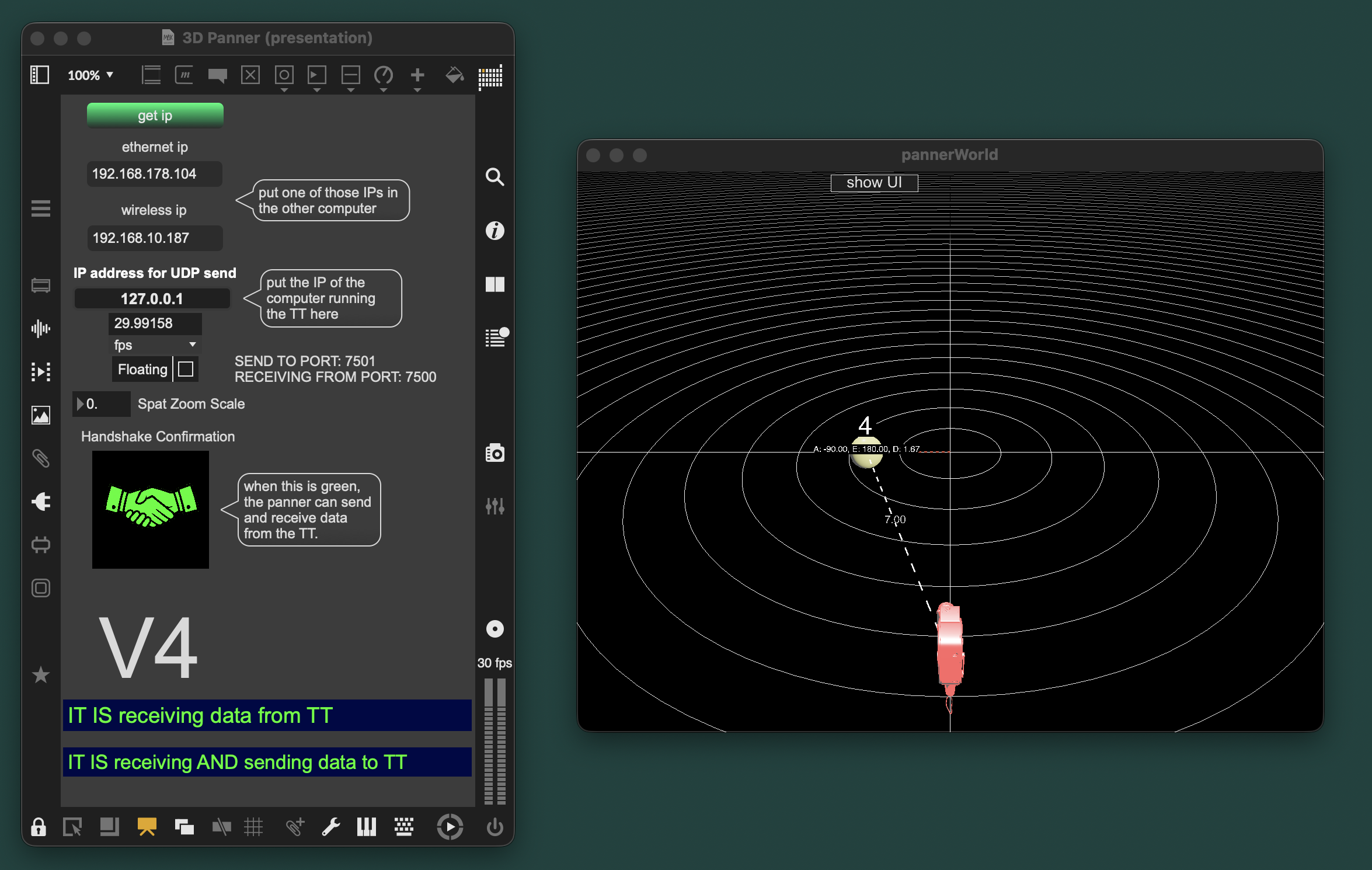Toggle the patcher lock icon

39,827
